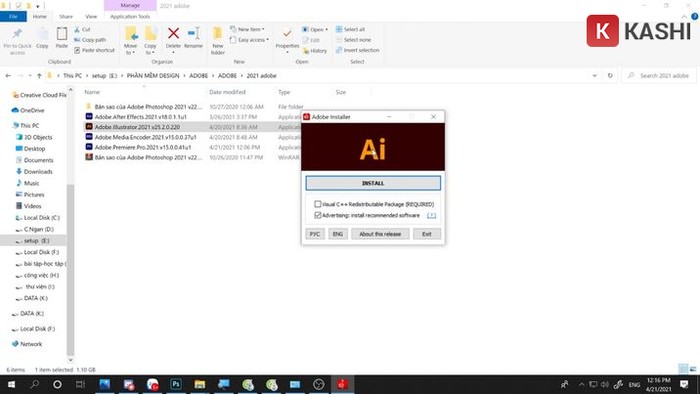The image size is (700, 394).
Task: Open the advertising help [?] link
Action: [431, 216]
